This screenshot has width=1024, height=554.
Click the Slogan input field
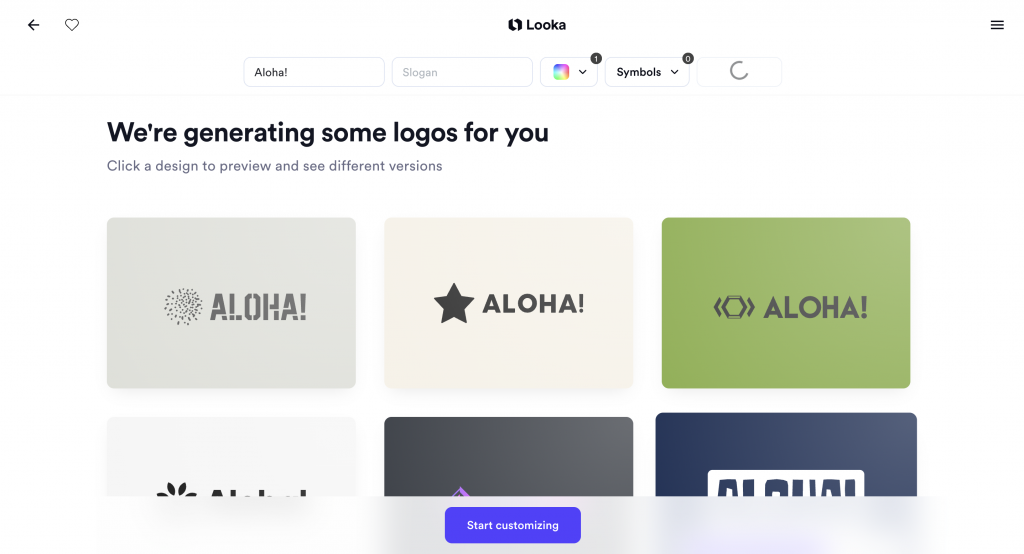pos(462,72)
